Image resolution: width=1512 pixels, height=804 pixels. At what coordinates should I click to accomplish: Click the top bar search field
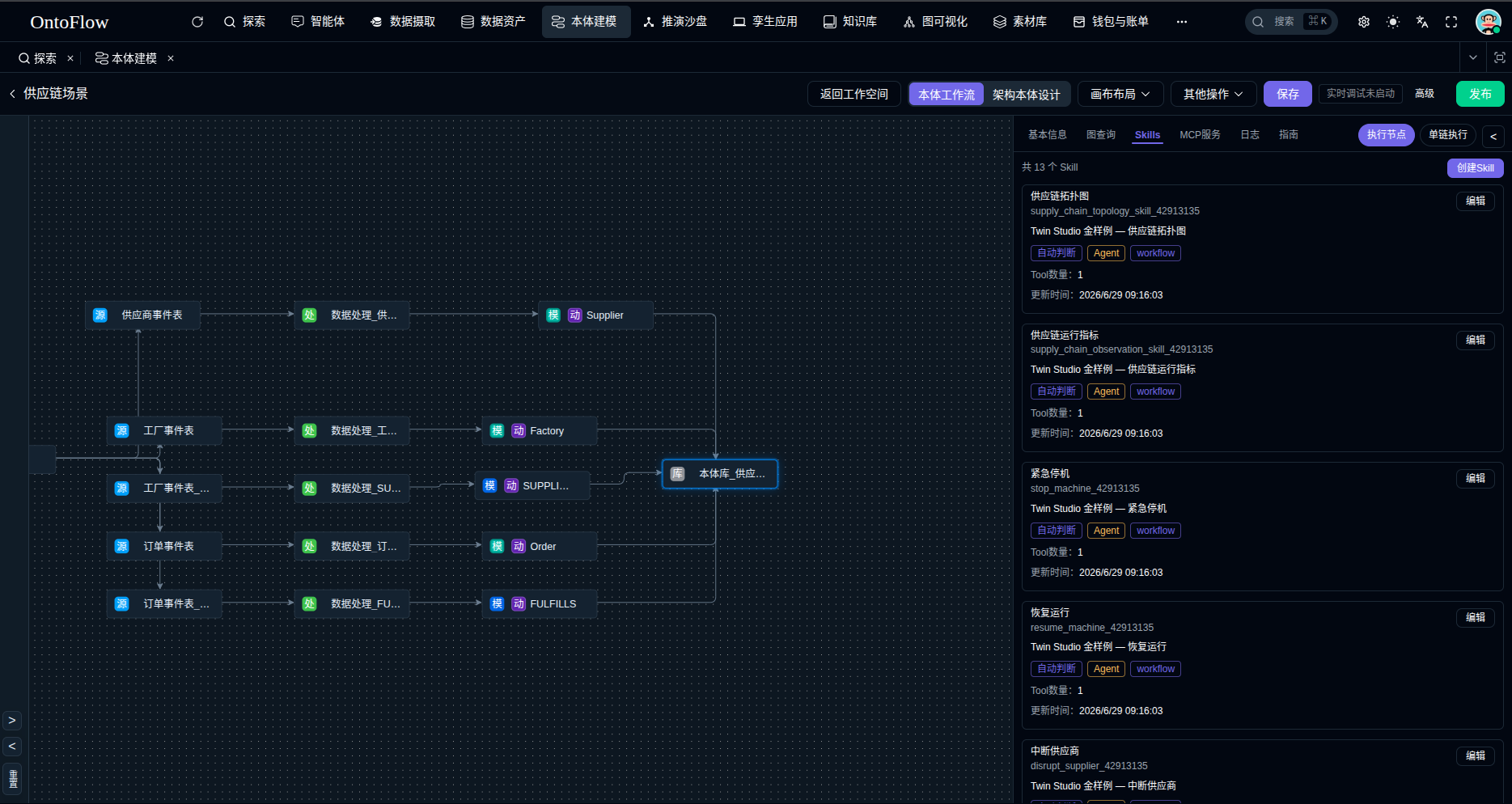pos(1291,22)
